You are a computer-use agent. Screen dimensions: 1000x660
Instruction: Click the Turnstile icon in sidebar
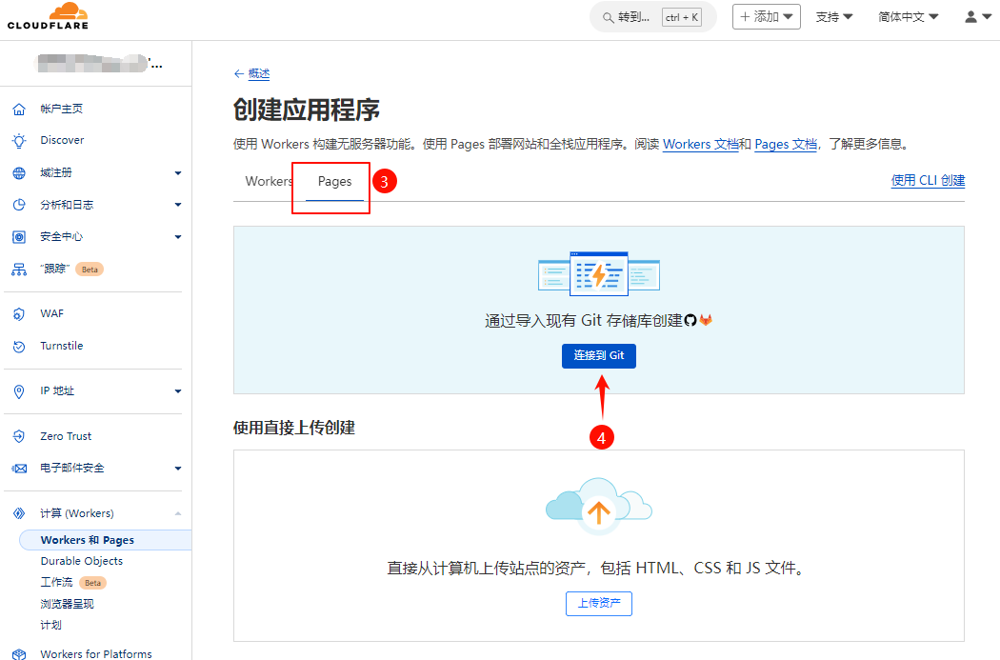click(18, 346)
